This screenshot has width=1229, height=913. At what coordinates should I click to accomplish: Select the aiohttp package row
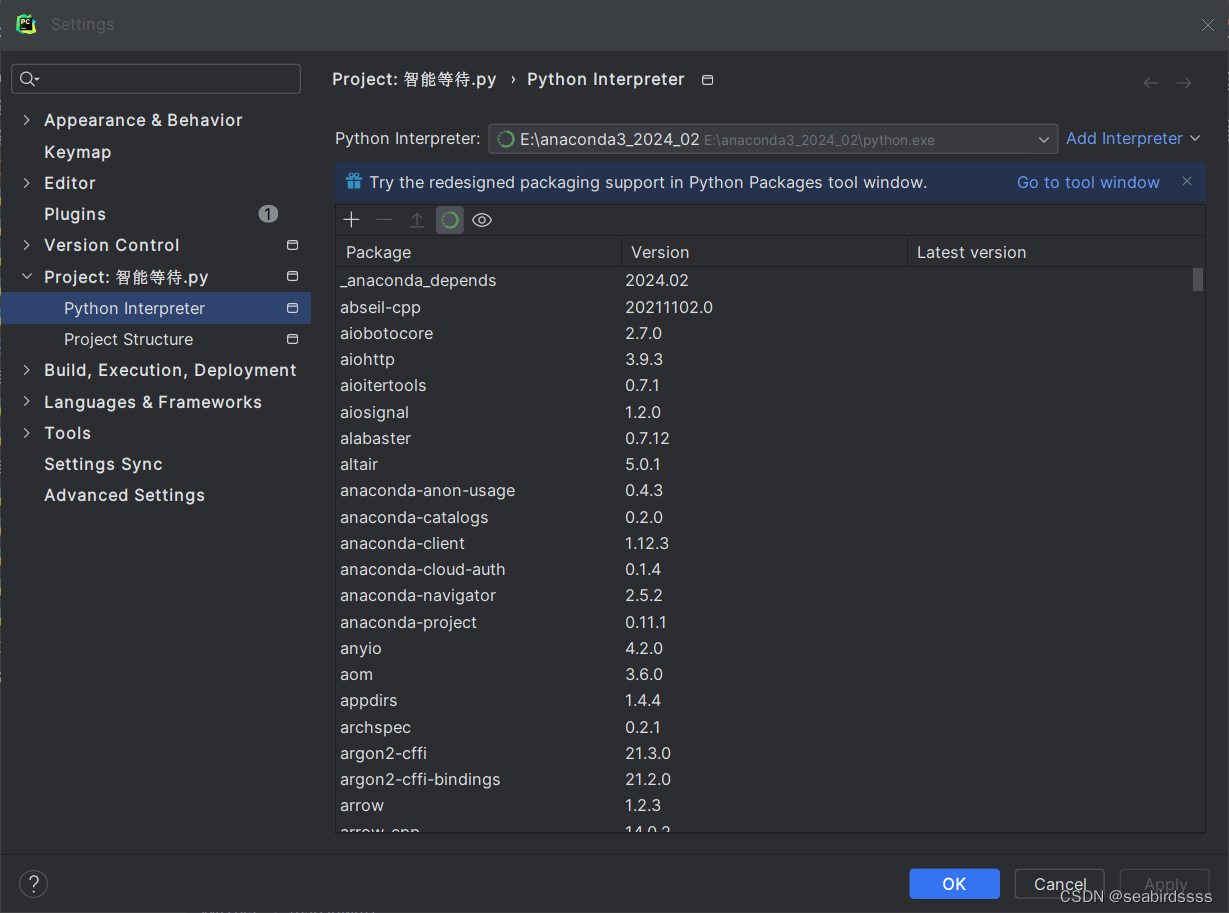(764, 359)
